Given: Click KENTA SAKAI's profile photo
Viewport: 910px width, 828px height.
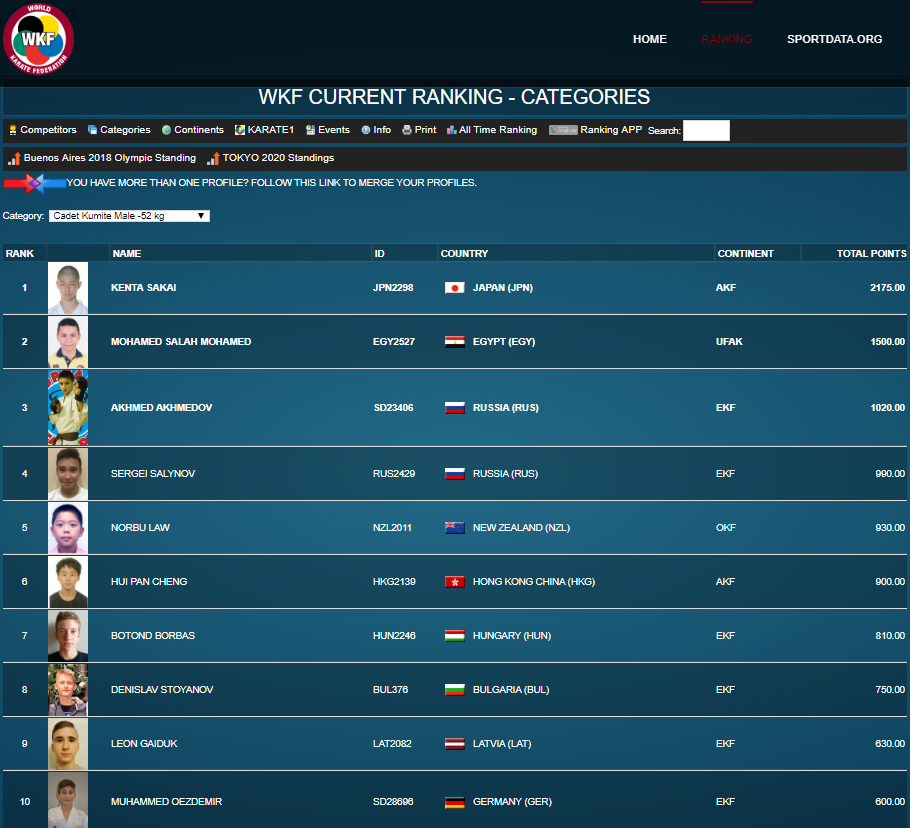Looking at the screenshot, I should 67,287.
